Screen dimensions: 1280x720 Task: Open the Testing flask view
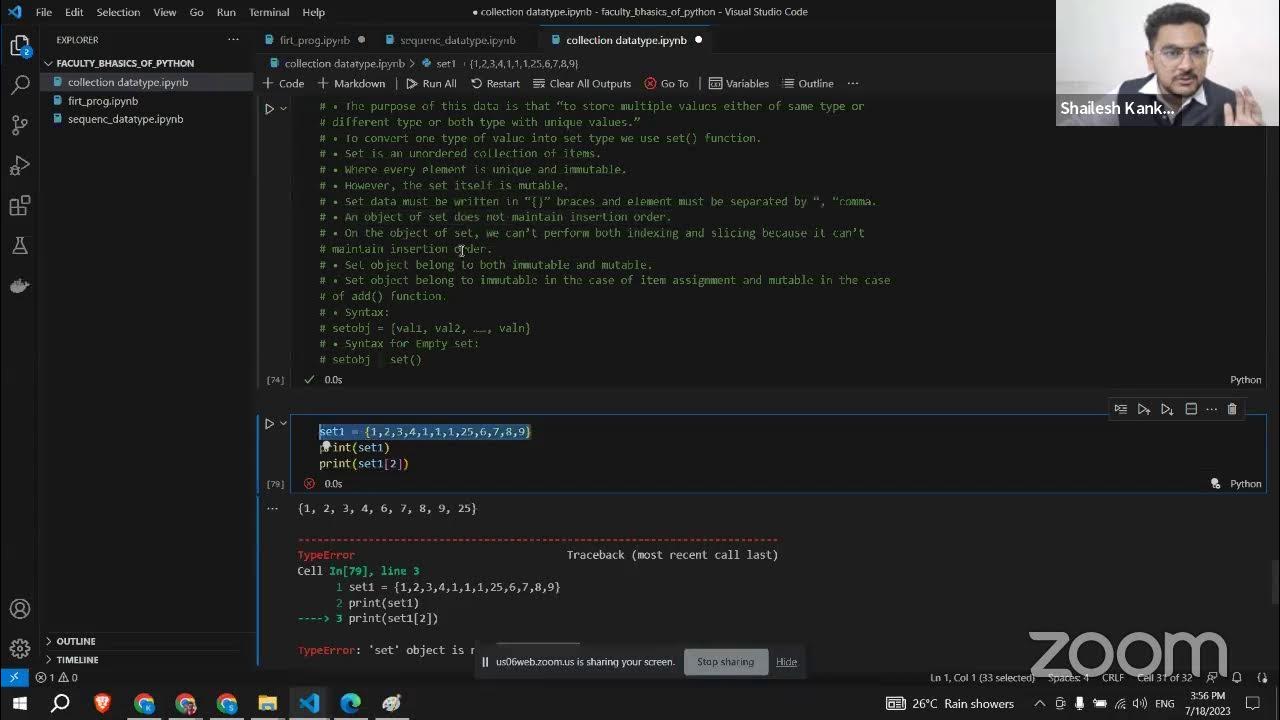pyautogui.click(x=20, y=246)
